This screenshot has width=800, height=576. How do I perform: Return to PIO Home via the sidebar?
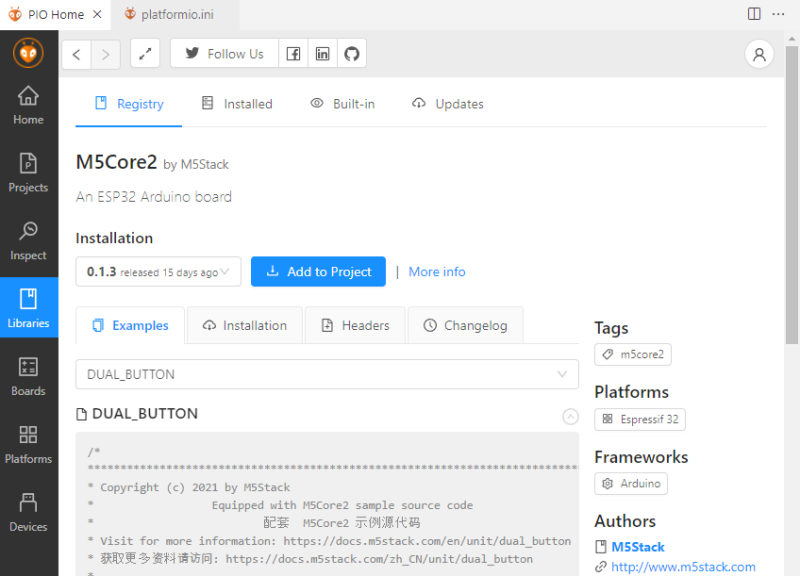click(29, 104)
